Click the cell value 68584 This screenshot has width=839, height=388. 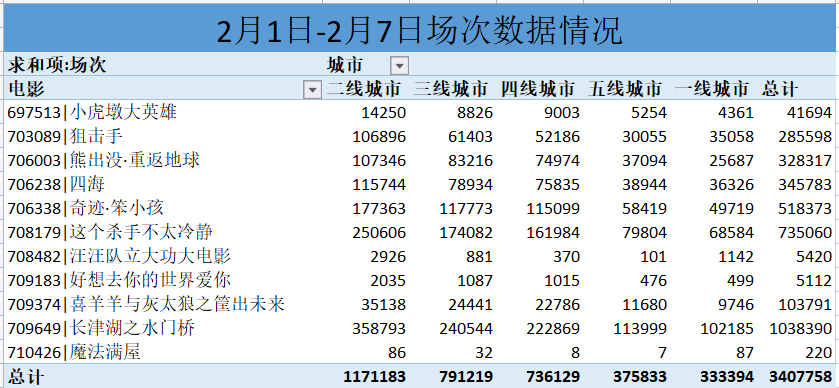point(731,233)
